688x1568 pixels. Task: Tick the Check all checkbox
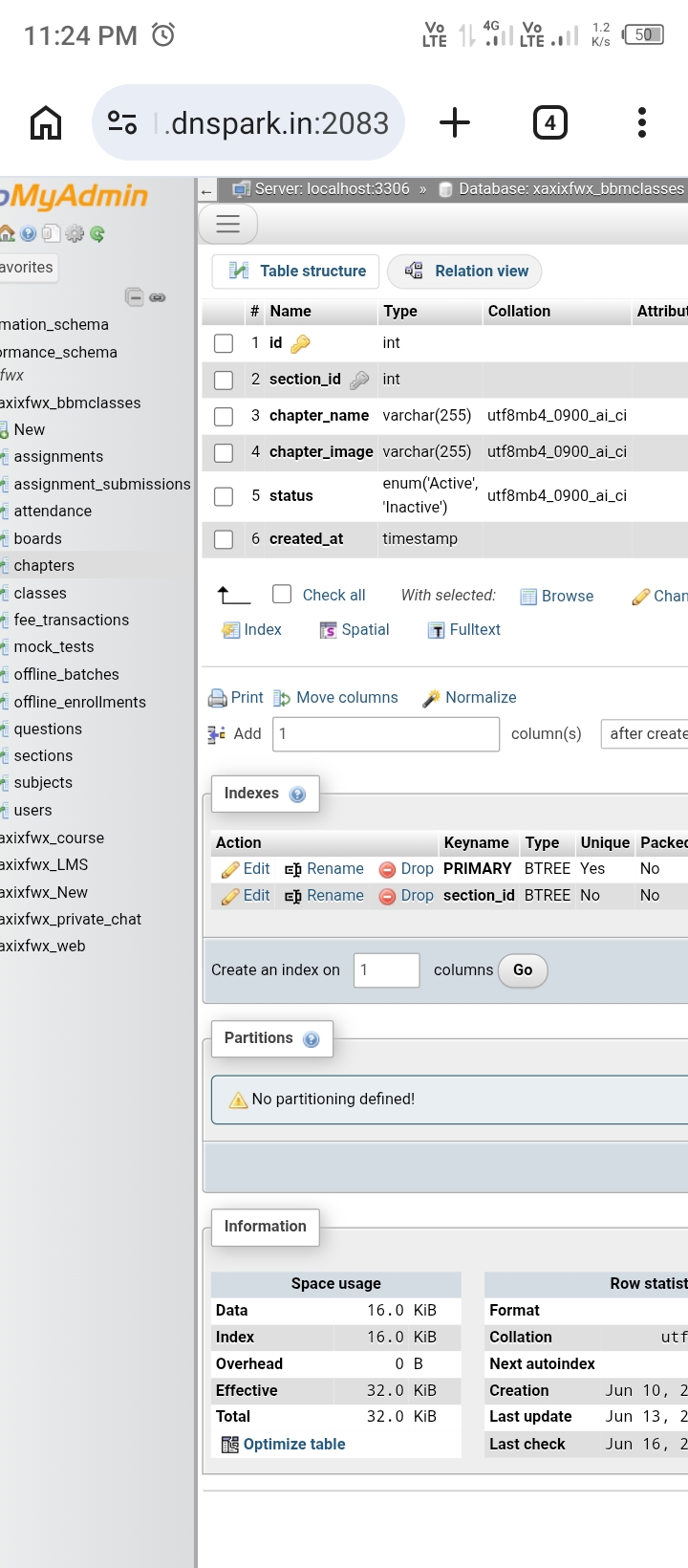tap(282, 595)
